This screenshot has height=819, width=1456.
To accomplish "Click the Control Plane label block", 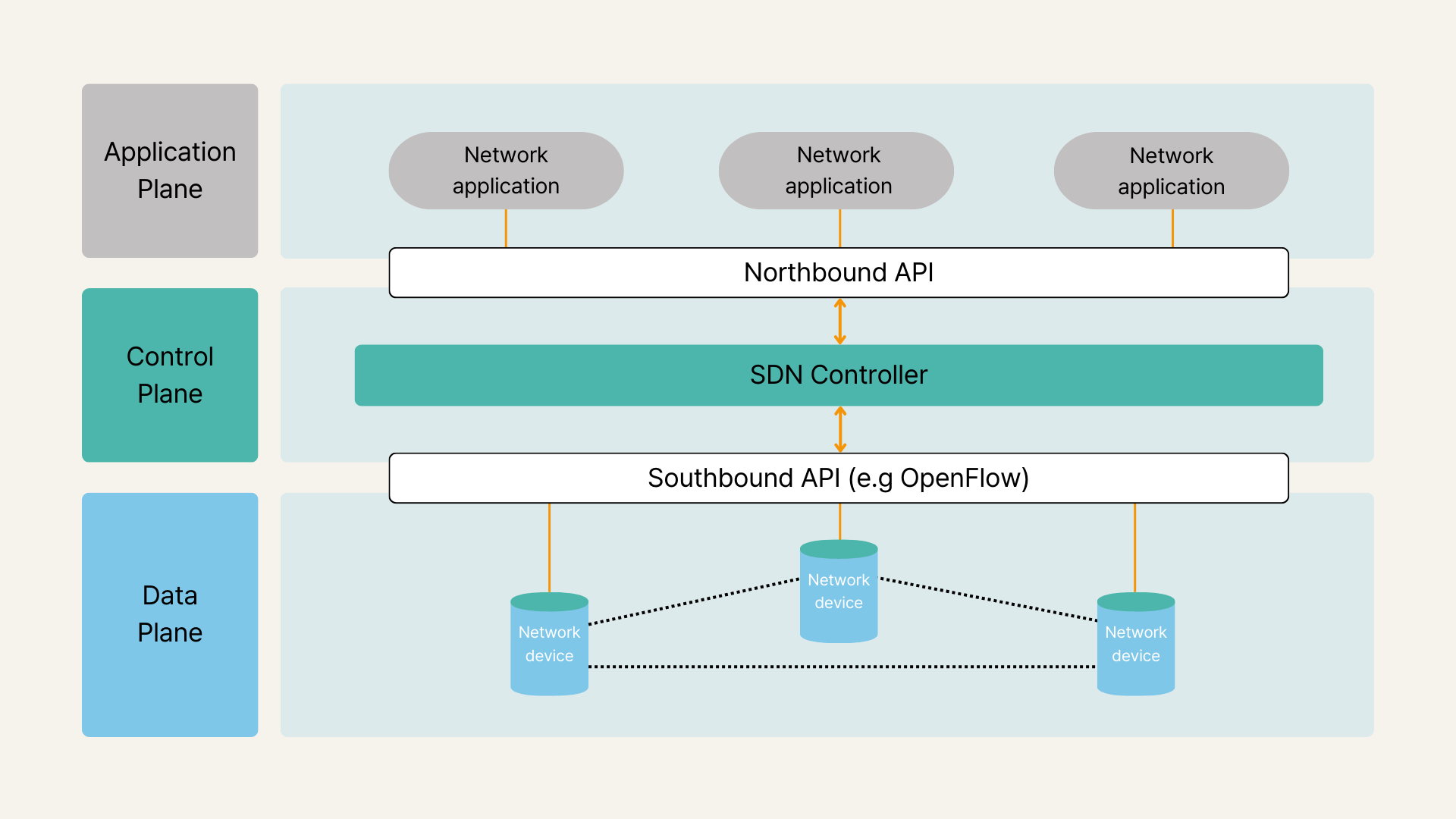I will pos(170,375).
